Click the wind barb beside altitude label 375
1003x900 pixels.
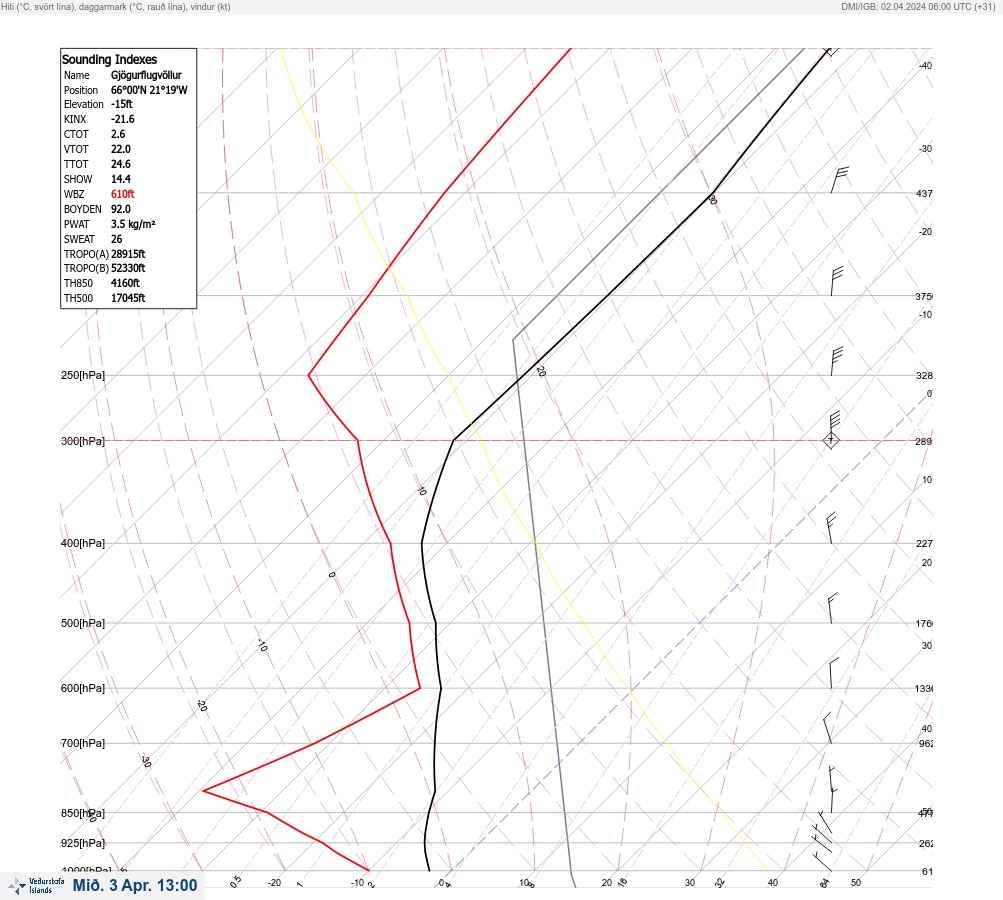[837, 281]
